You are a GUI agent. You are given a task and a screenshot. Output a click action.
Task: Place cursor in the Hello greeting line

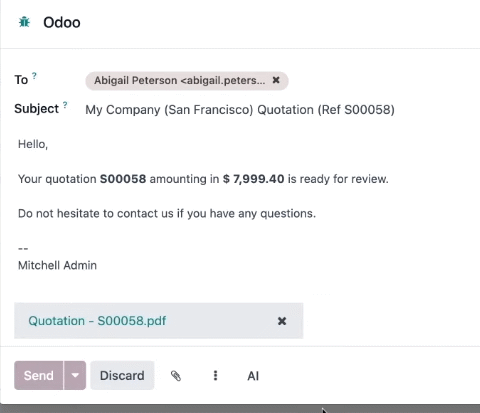(33, 144)
